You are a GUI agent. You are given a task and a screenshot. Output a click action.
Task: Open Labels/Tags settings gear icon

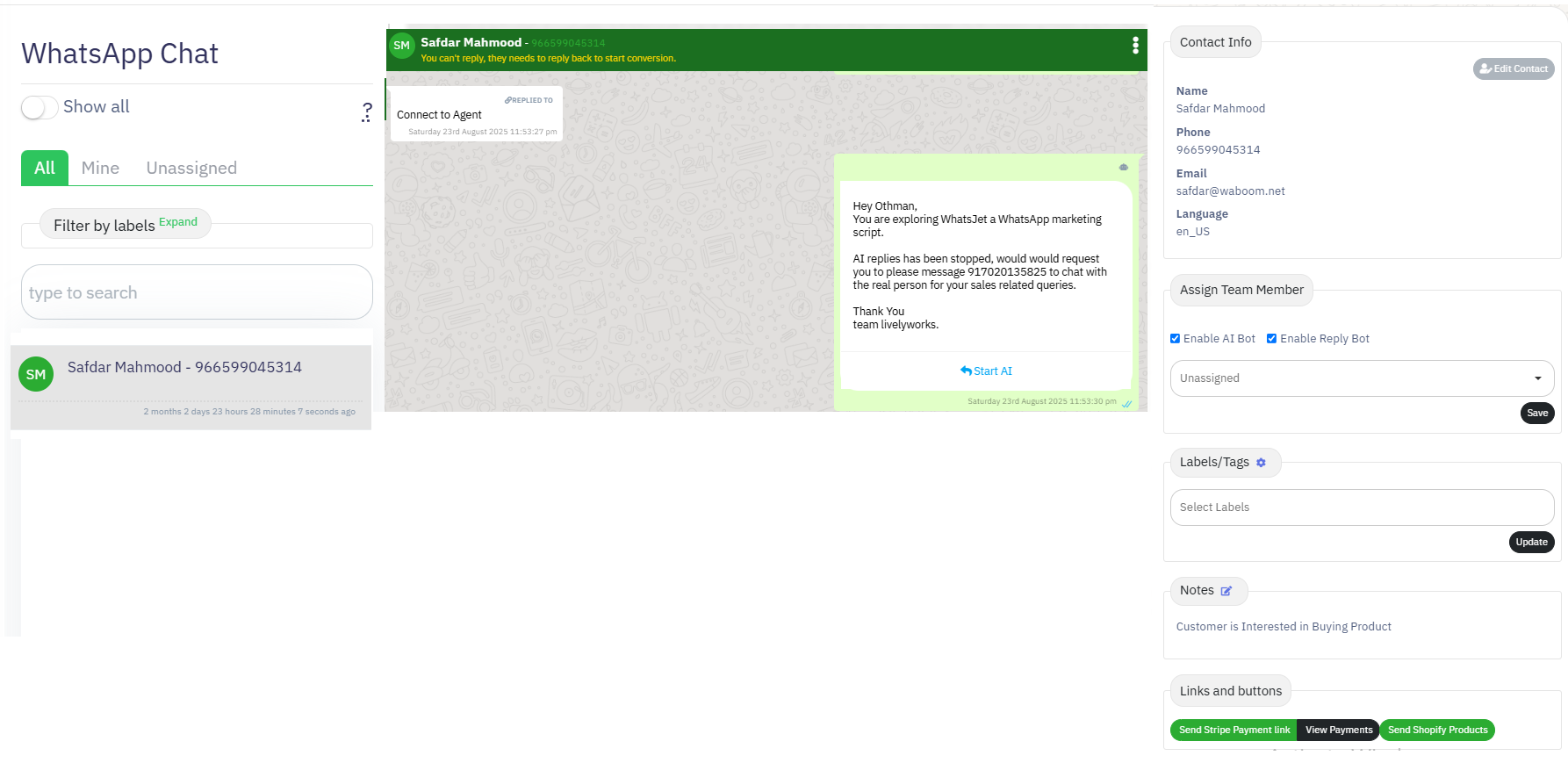(x=1261, y=463)
